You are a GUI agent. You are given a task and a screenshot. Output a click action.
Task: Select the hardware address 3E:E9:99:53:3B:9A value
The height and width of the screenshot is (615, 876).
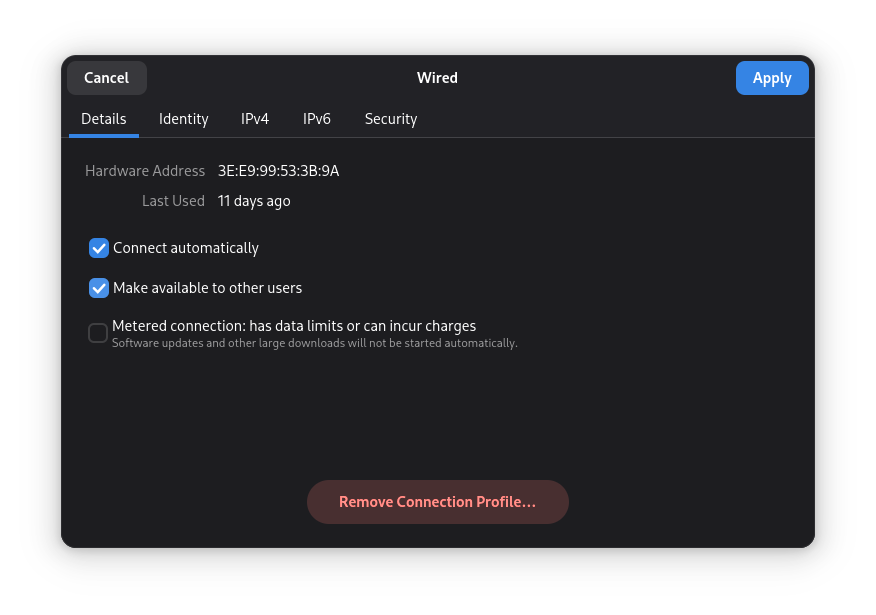tap(278, 171)
